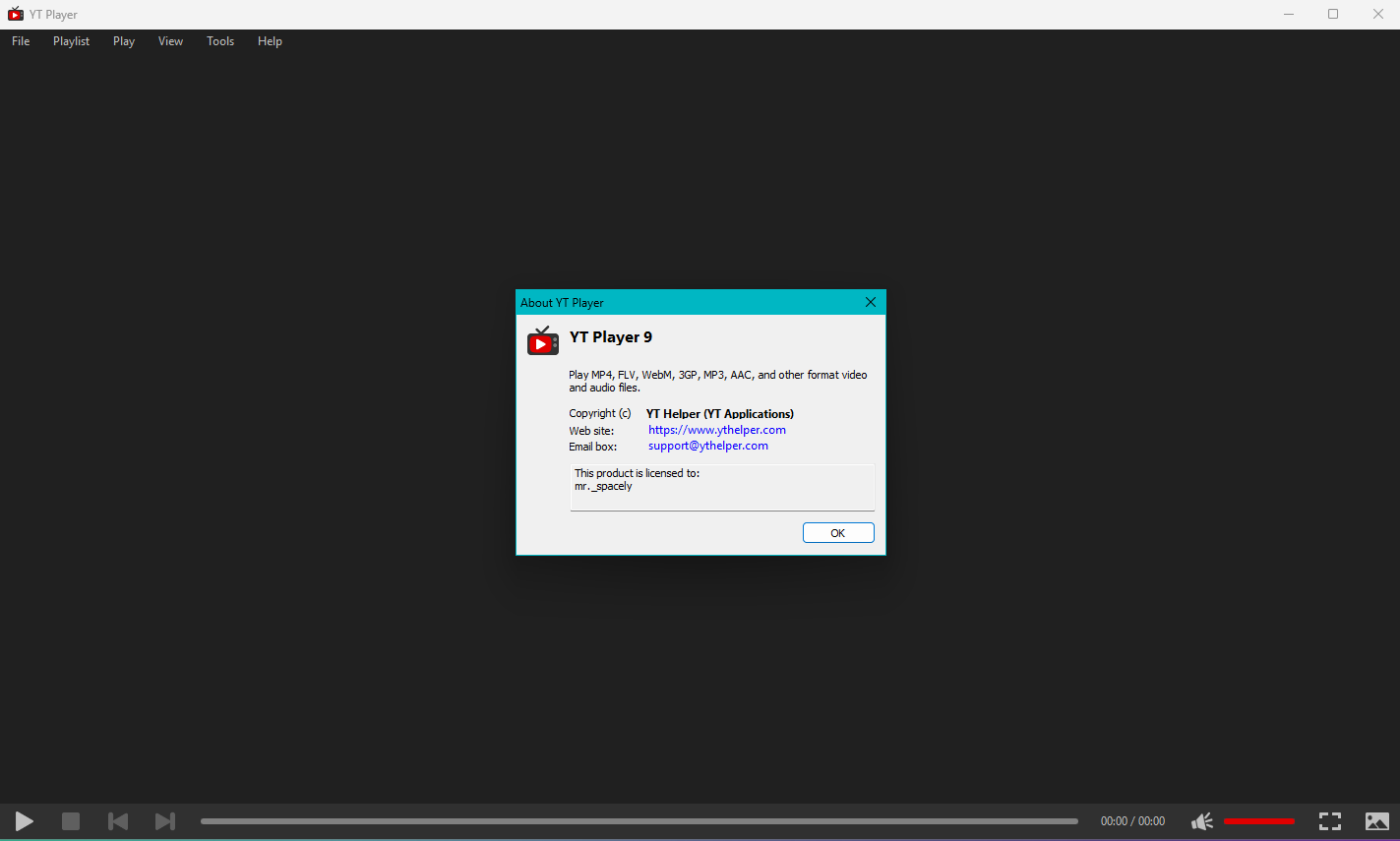Click "YT Helper (YT Applications)" copyright text

720,414
